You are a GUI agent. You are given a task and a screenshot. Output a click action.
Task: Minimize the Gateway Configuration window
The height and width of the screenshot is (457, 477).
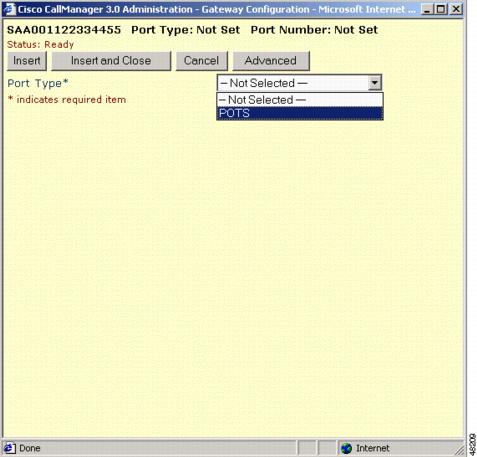tap(427, 9)
